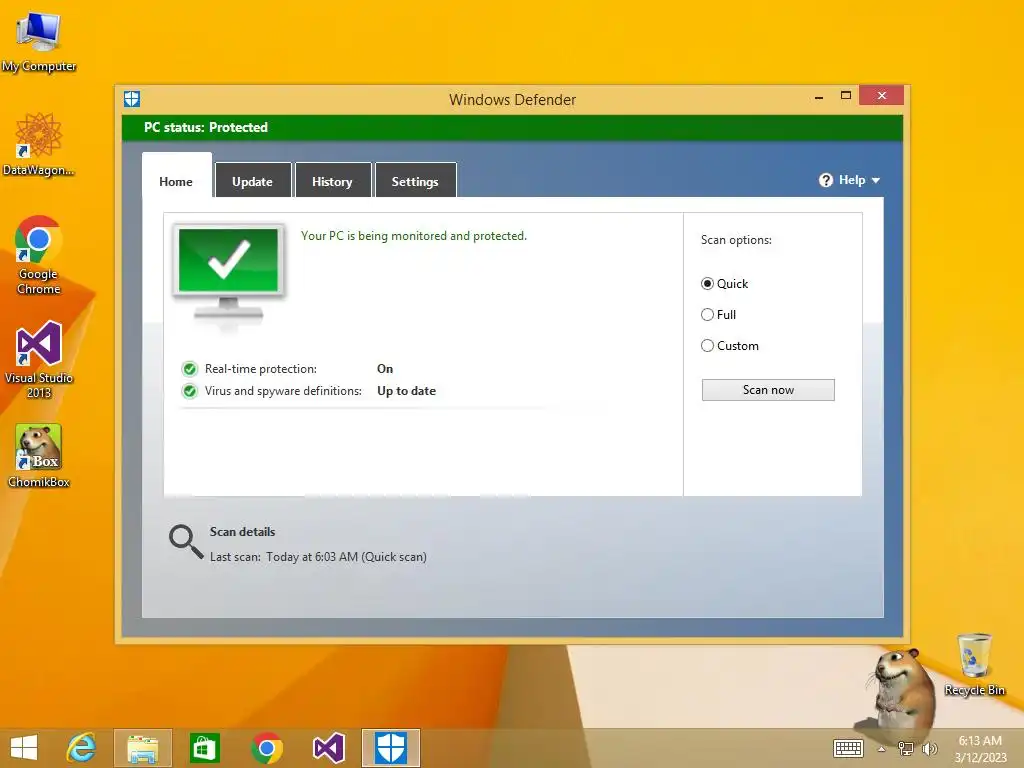Image resolution: width=1024 pixels, height=768 pixels.
Task: Expand the Help dropdown arrow
Action: pyautogui.click(x=876, y=180)
